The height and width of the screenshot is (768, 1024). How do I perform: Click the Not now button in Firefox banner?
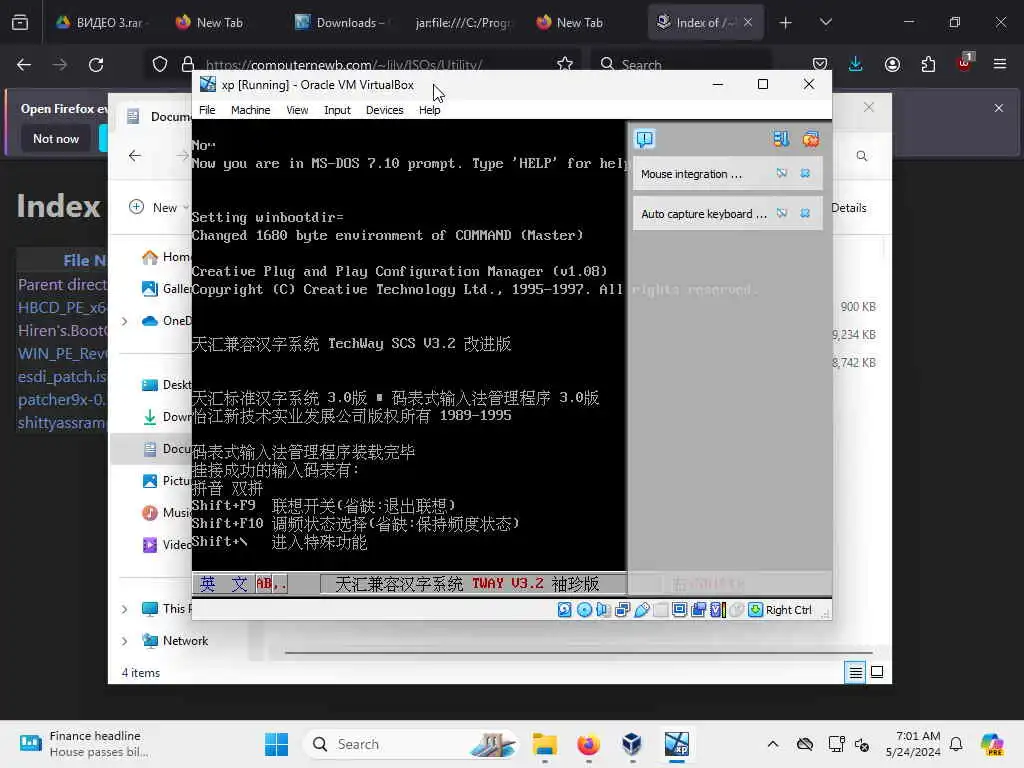56,138
